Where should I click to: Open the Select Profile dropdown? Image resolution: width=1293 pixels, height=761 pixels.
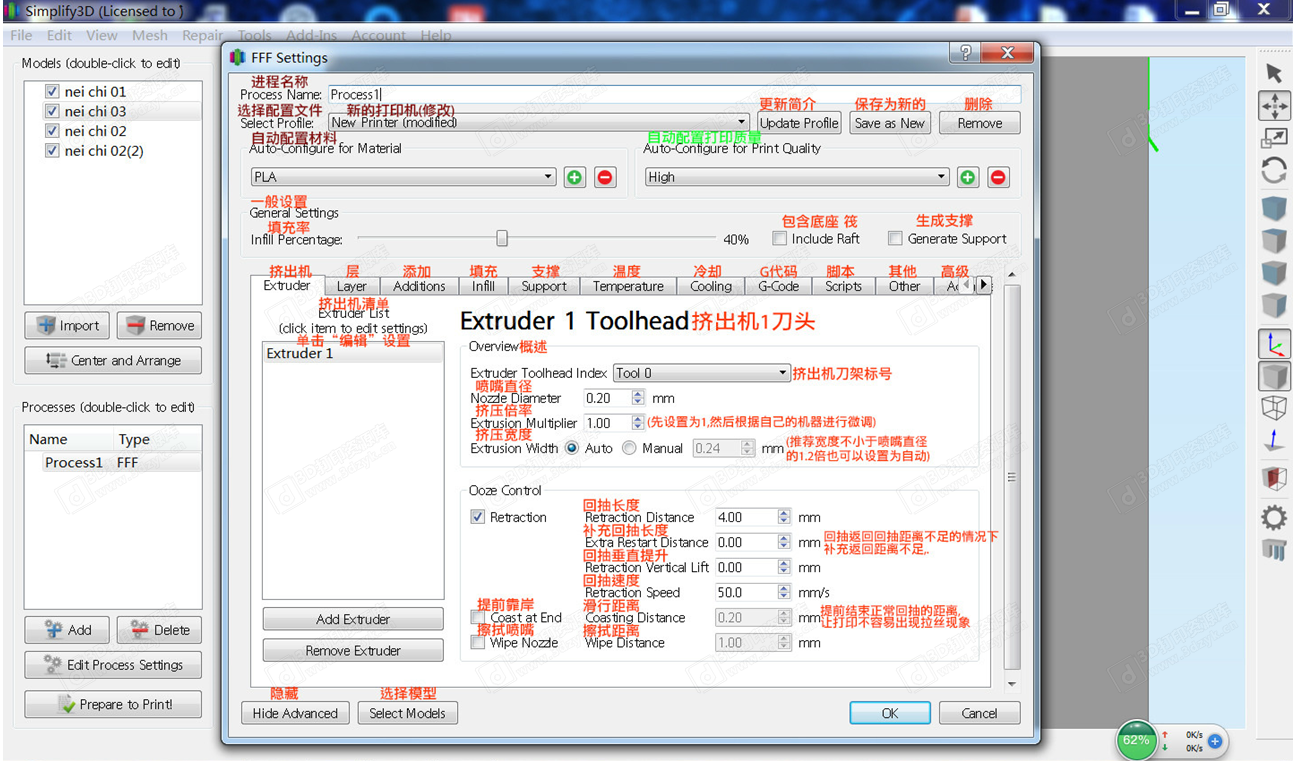click(x=538, y=122)
